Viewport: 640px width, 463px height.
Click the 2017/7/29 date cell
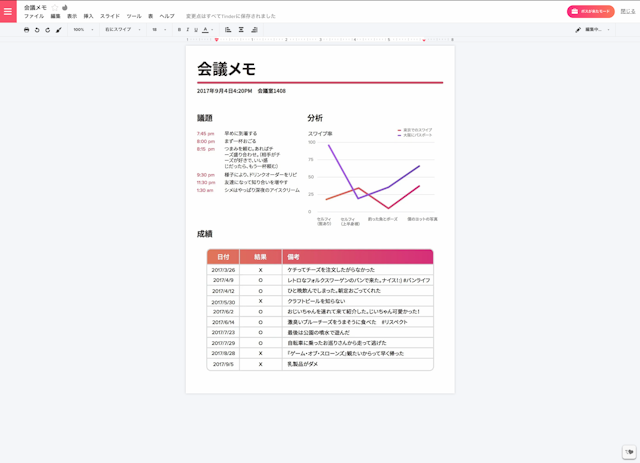[223, 343]
